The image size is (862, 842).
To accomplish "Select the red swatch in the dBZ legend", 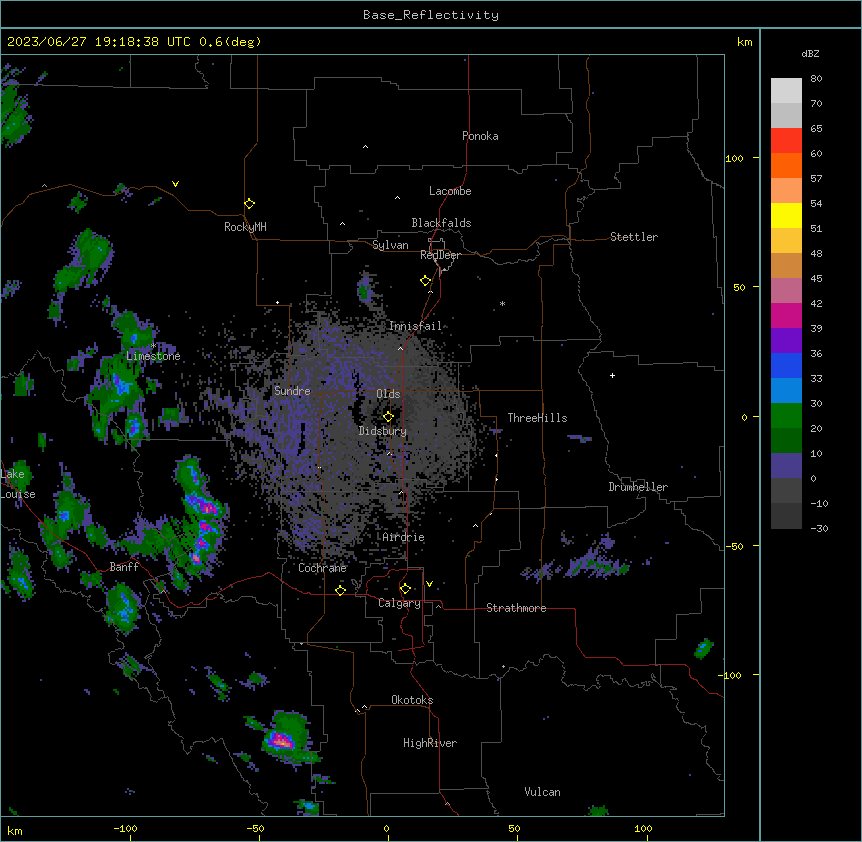I will point(786,140).
